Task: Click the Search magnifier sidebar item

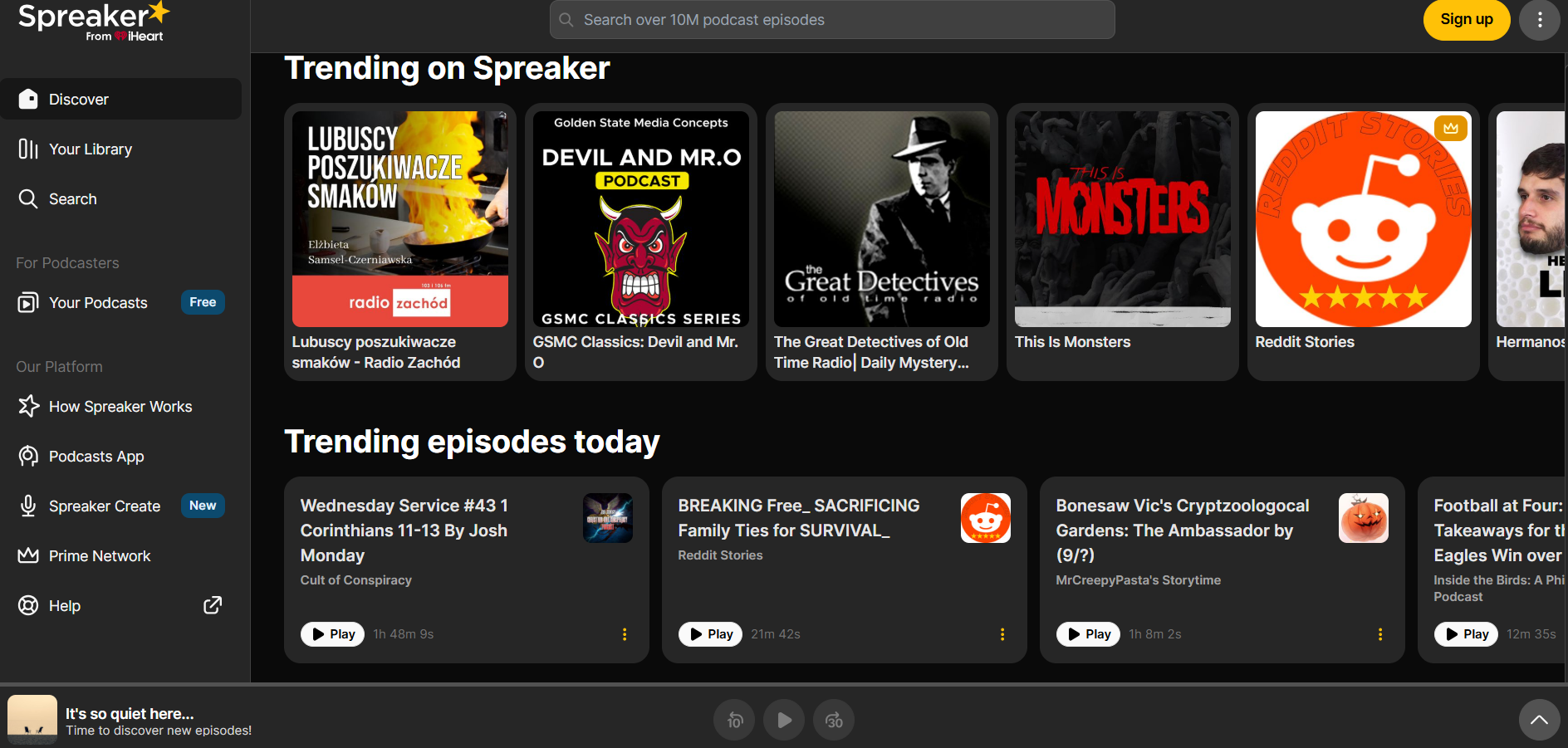Action: tap(72, 199)
